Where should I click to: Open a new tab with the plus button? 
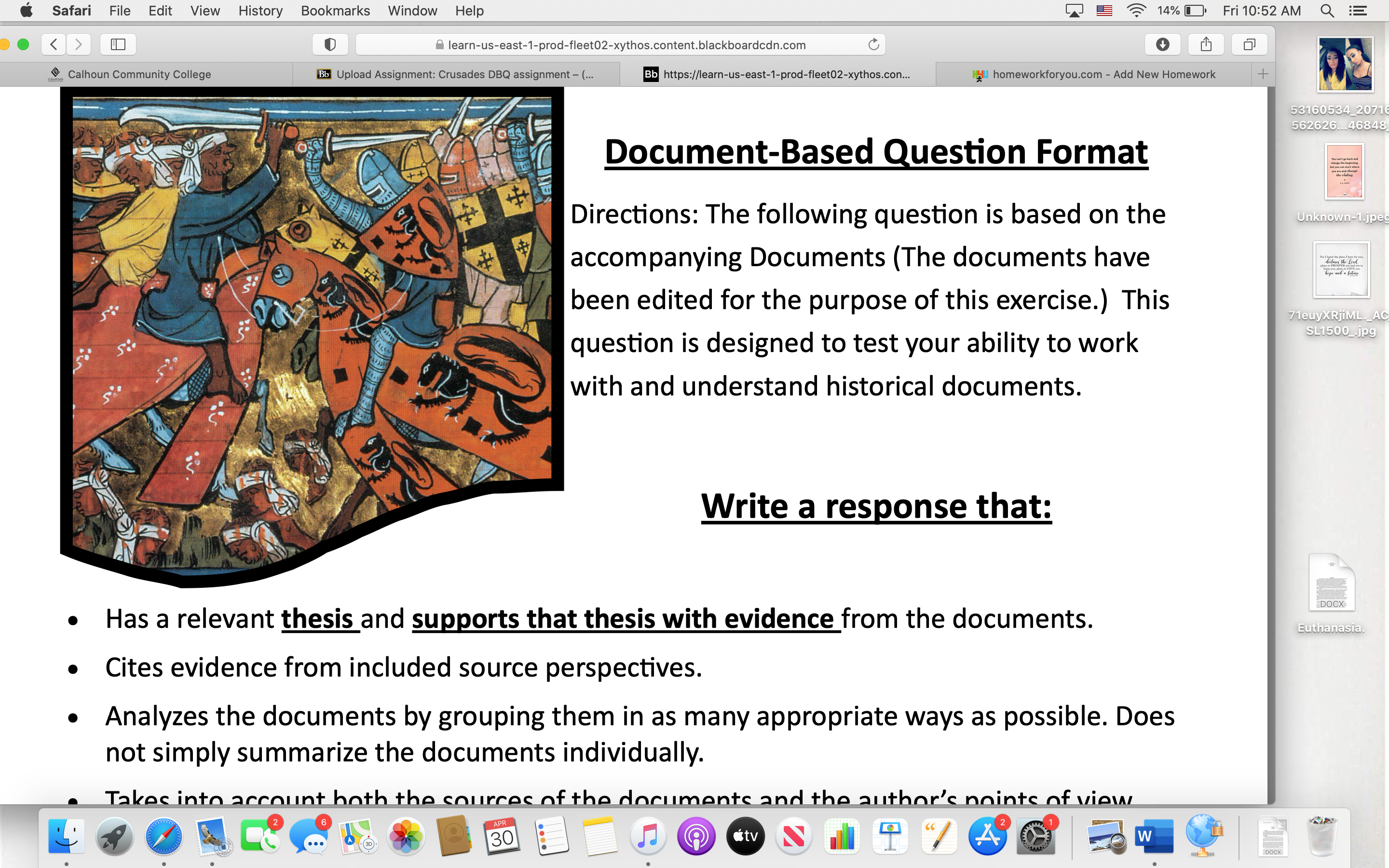(1263, 74)
